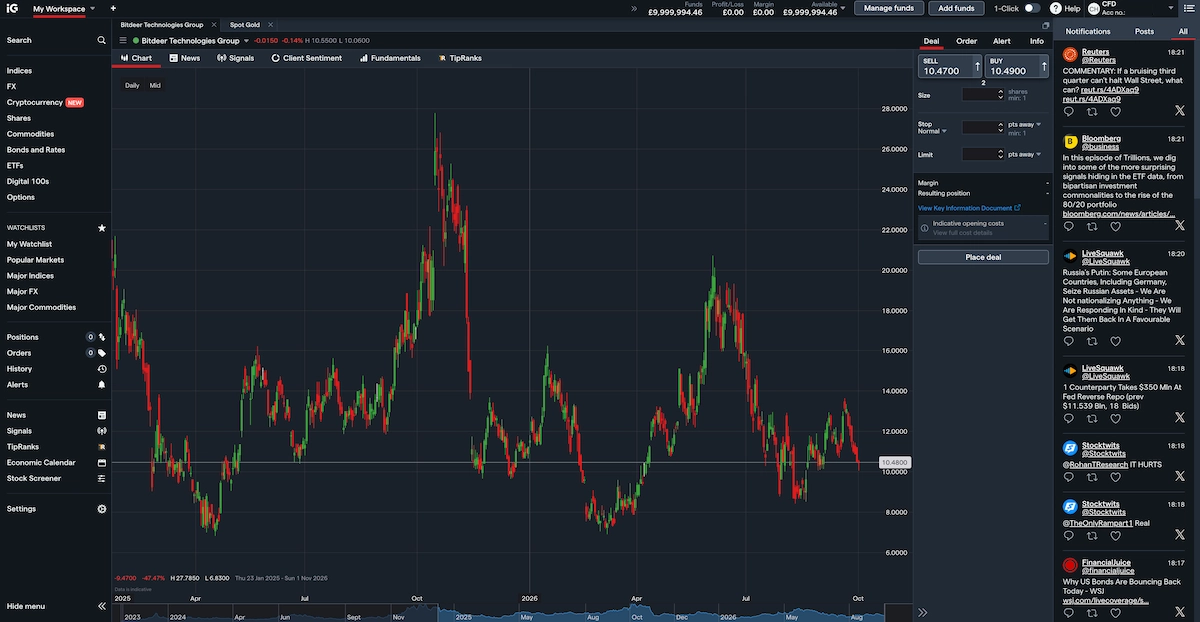Open the TipRanks tab
This screenshot has width=1200, height=622.
point(459,58)
